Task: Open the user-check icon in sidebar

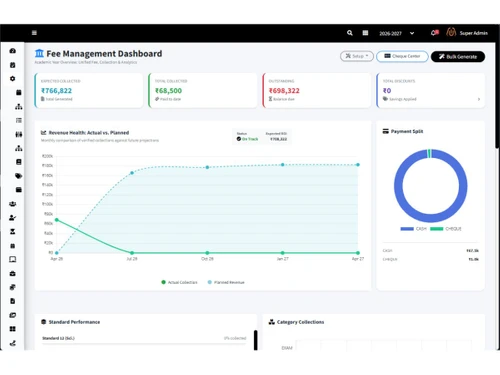Action: [13, 218]
